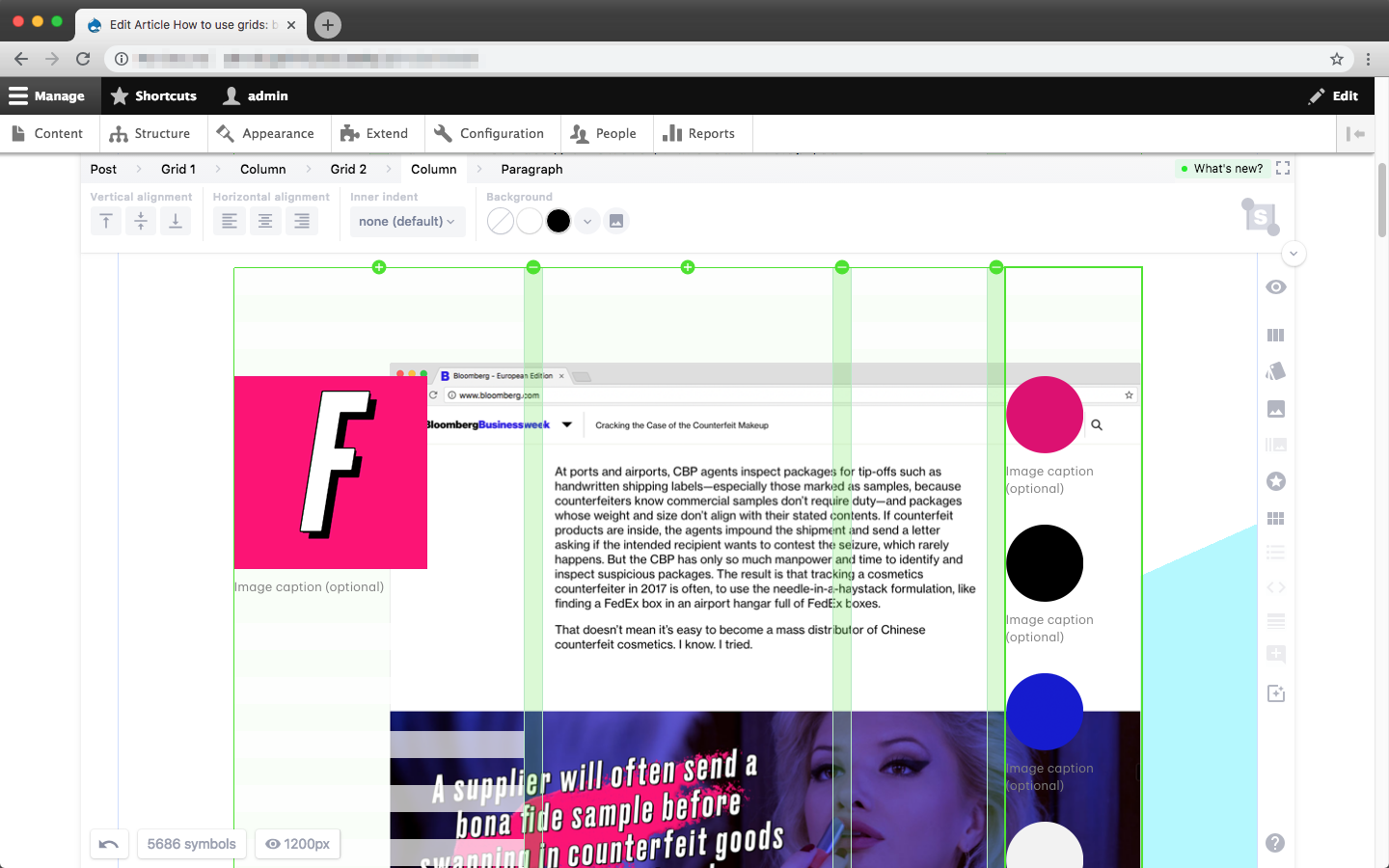
Task: Go to Post breadcrumb
Action: tap(103, 169)
